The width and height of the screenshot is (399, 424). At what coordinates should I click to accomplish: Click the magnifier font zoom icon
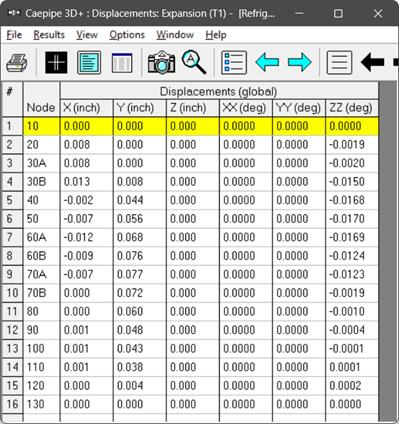click(194, 62)
